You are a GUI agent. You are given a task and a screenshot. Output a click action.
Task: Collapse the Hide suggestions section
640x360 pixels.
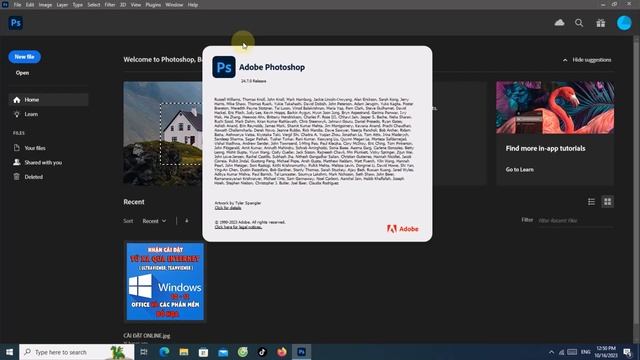pyautogui.click(x=587, y=60)
